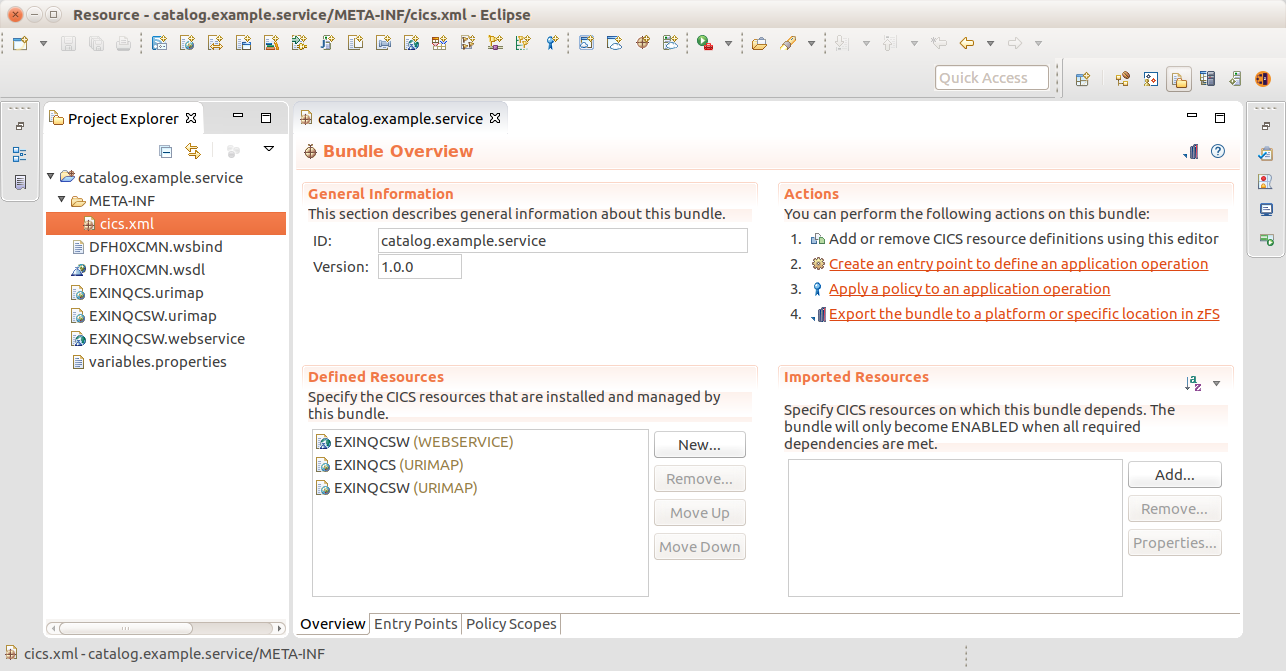Navigate Back with the yellow left arrow
The height and width of the screenshot is (671, 1286).
coord(966,43)
